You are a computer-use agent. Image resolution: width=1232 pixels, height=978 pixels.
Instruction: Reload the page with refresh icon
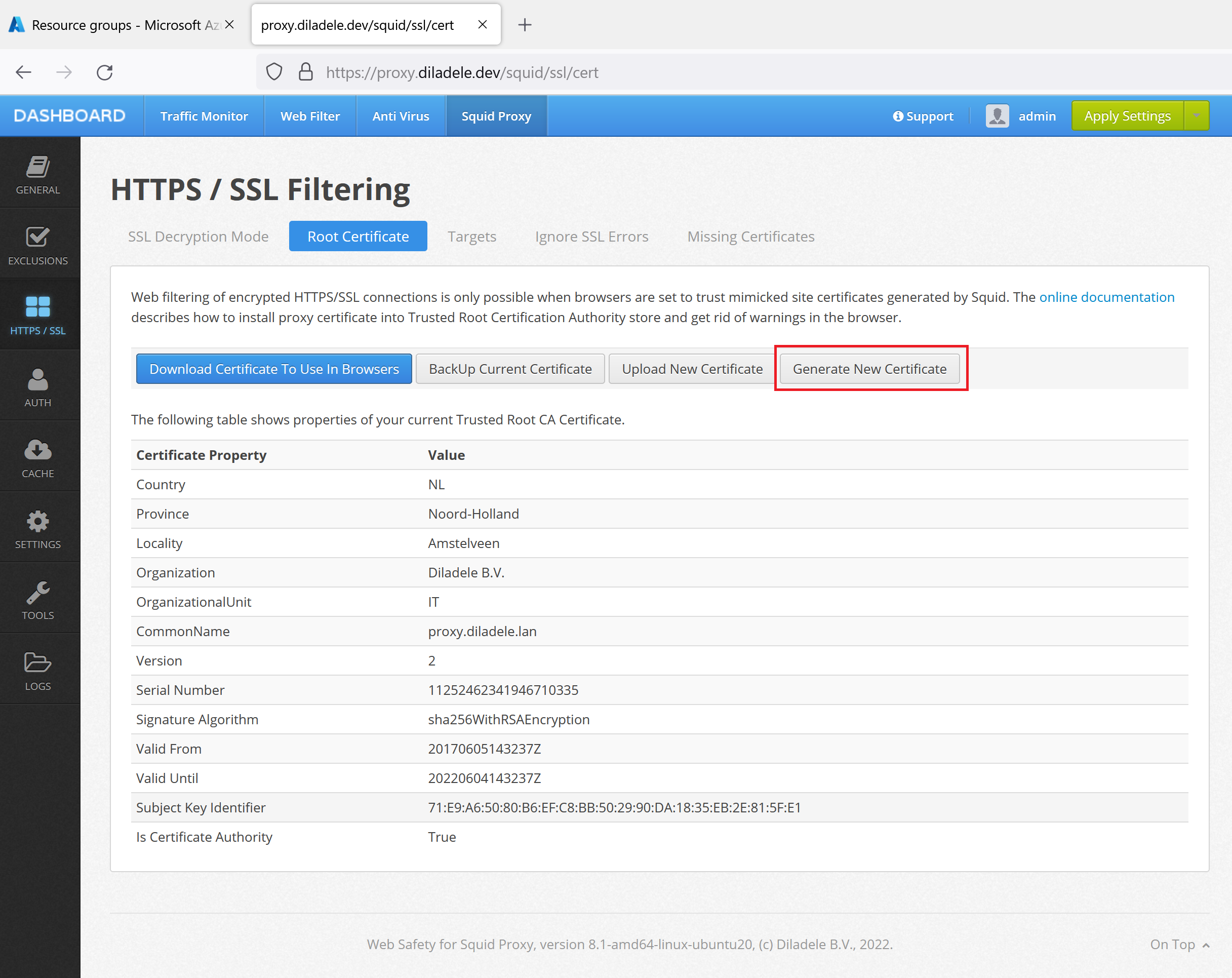point(105,72)
